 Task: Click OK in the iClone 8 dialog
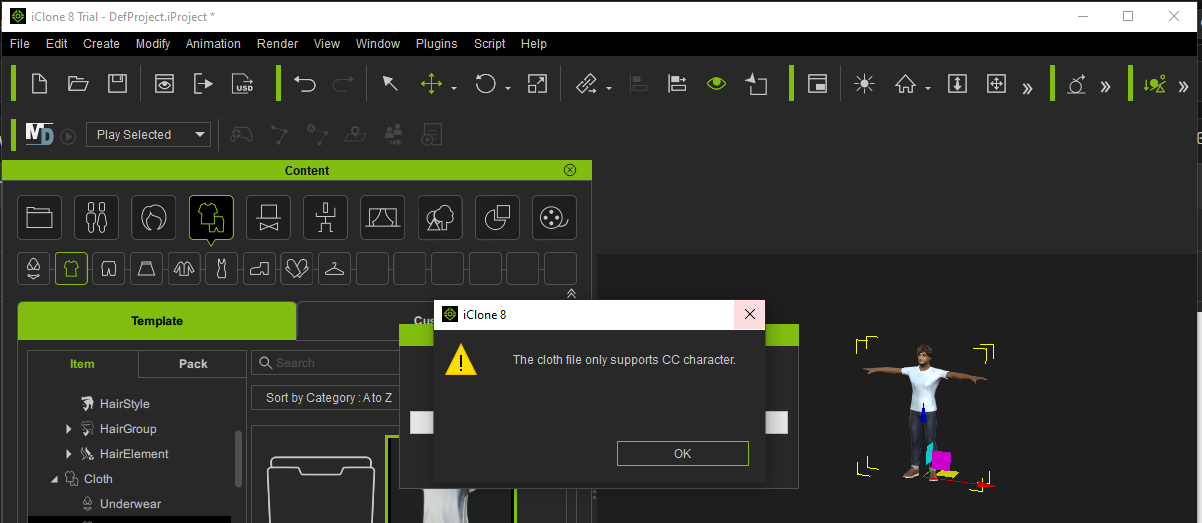pyautogui.click(x=682, y=453)
